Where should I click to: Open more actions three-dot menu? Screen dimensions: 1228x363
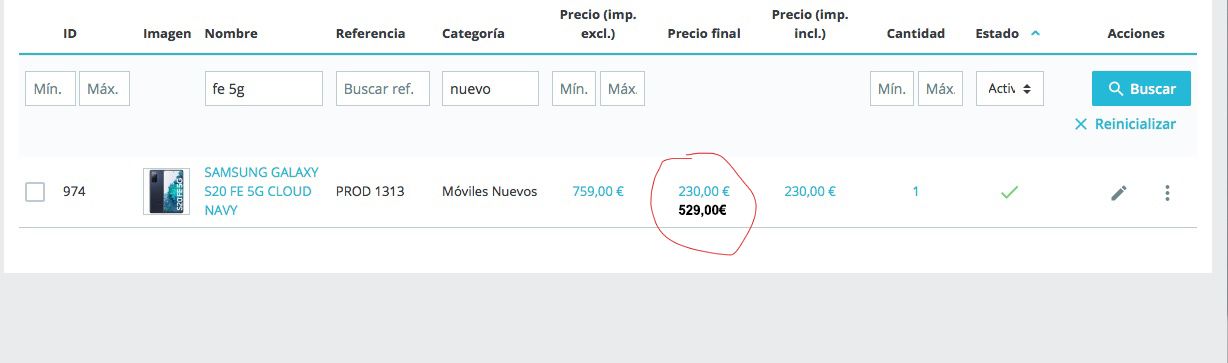(1167, 192)
